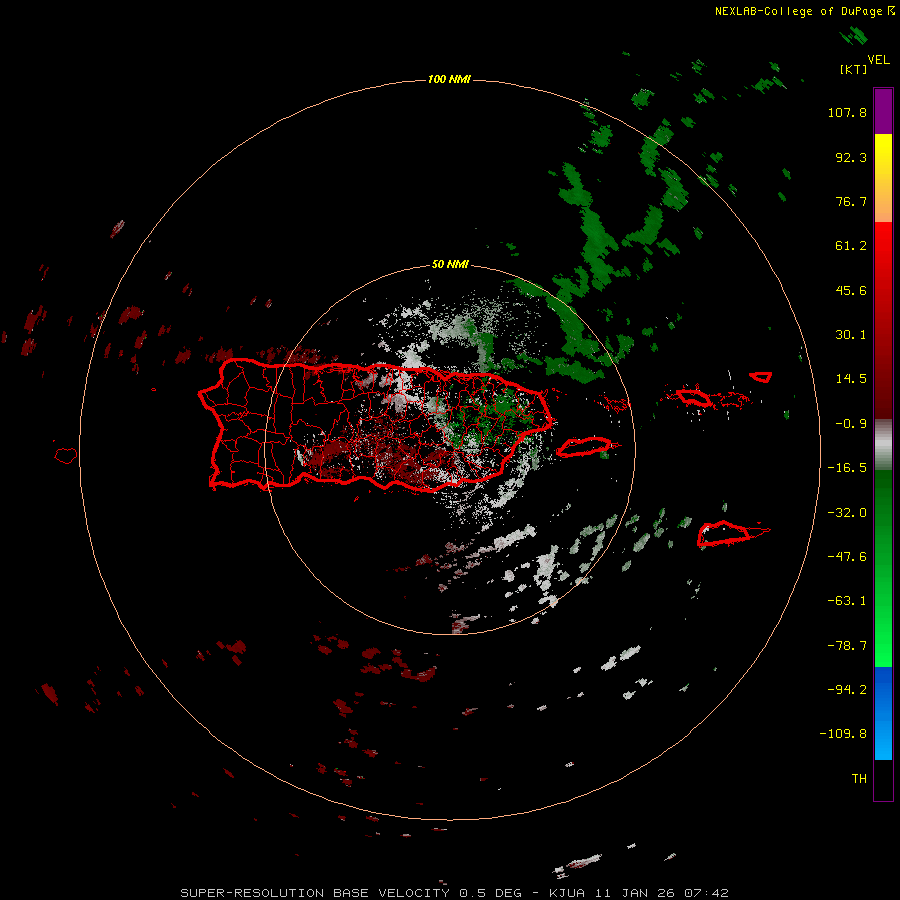This screenshot has width=900, height=900.
Task: Click the 92.3 scale value
Action: click(851, 157)
